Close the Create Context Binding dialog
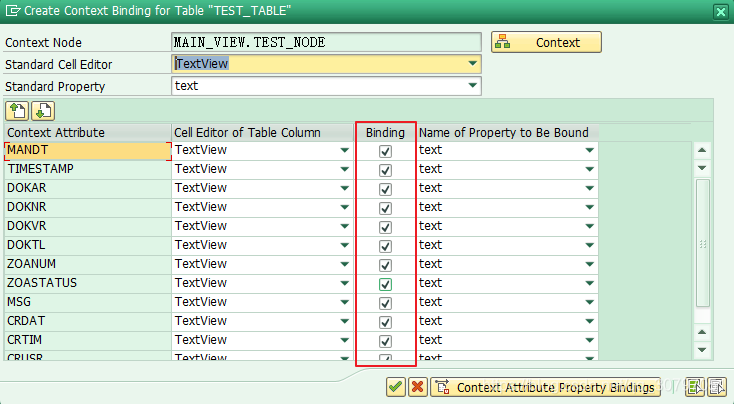Viewport: 734px width, 404px height. 720,11
